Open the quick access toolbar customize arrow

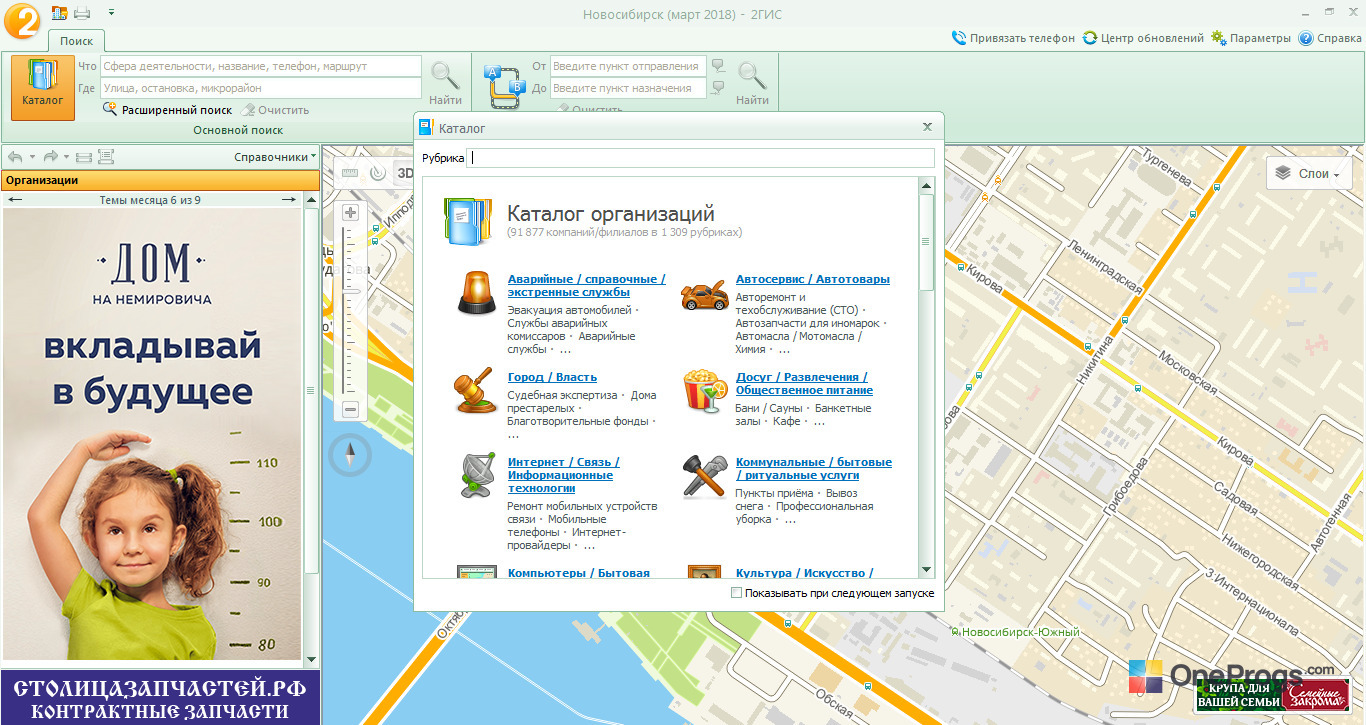coord(111,13)
